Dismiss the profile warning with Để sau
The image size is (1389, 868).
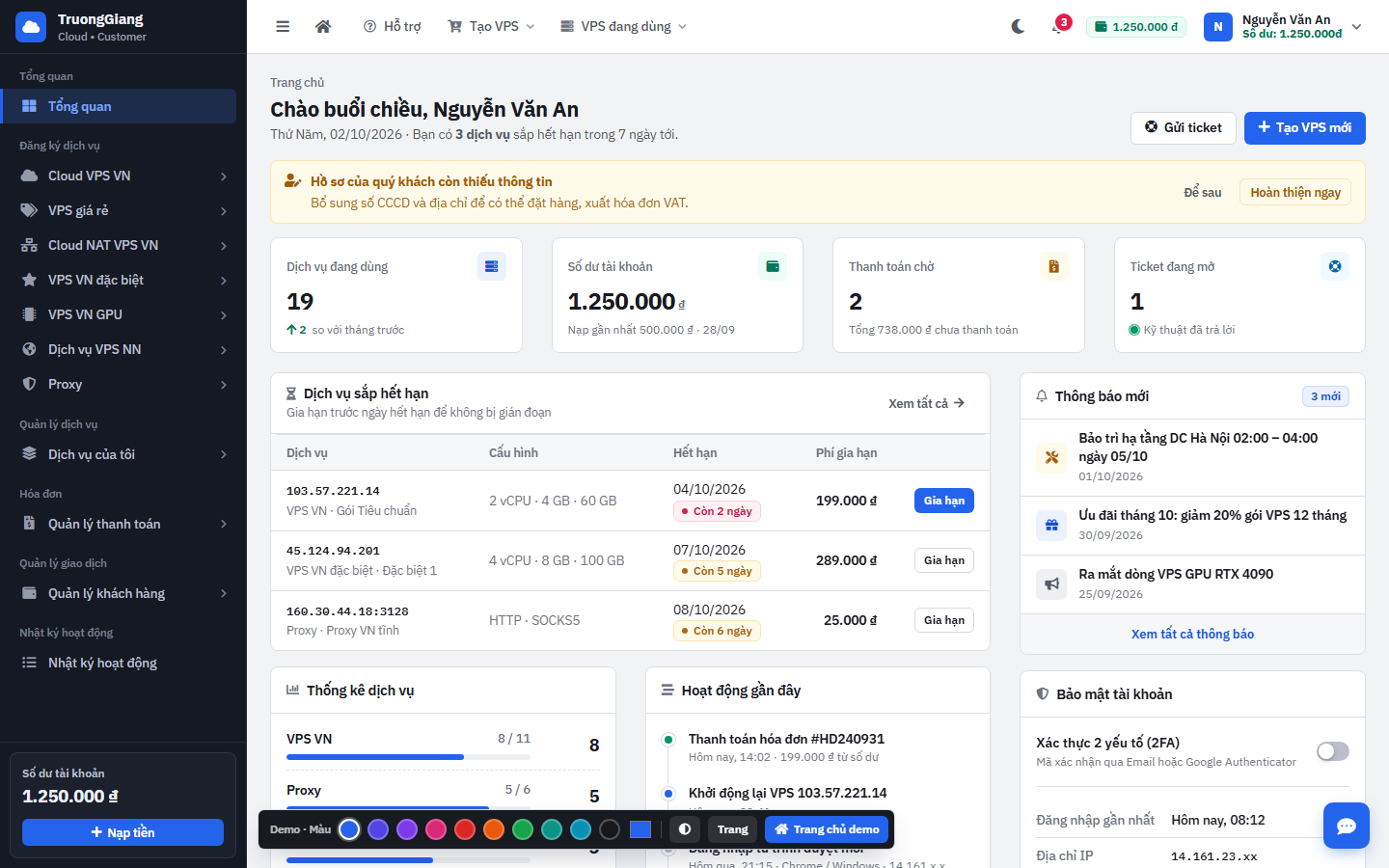tap(1203, 192)
